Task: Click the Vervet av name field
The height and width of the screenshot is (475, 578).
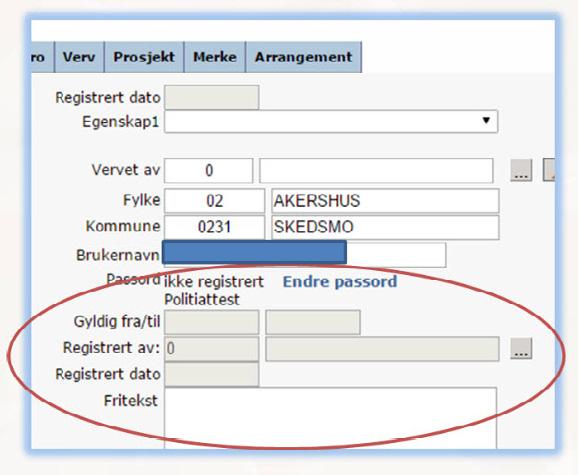Action: click(x=376, y=171)
